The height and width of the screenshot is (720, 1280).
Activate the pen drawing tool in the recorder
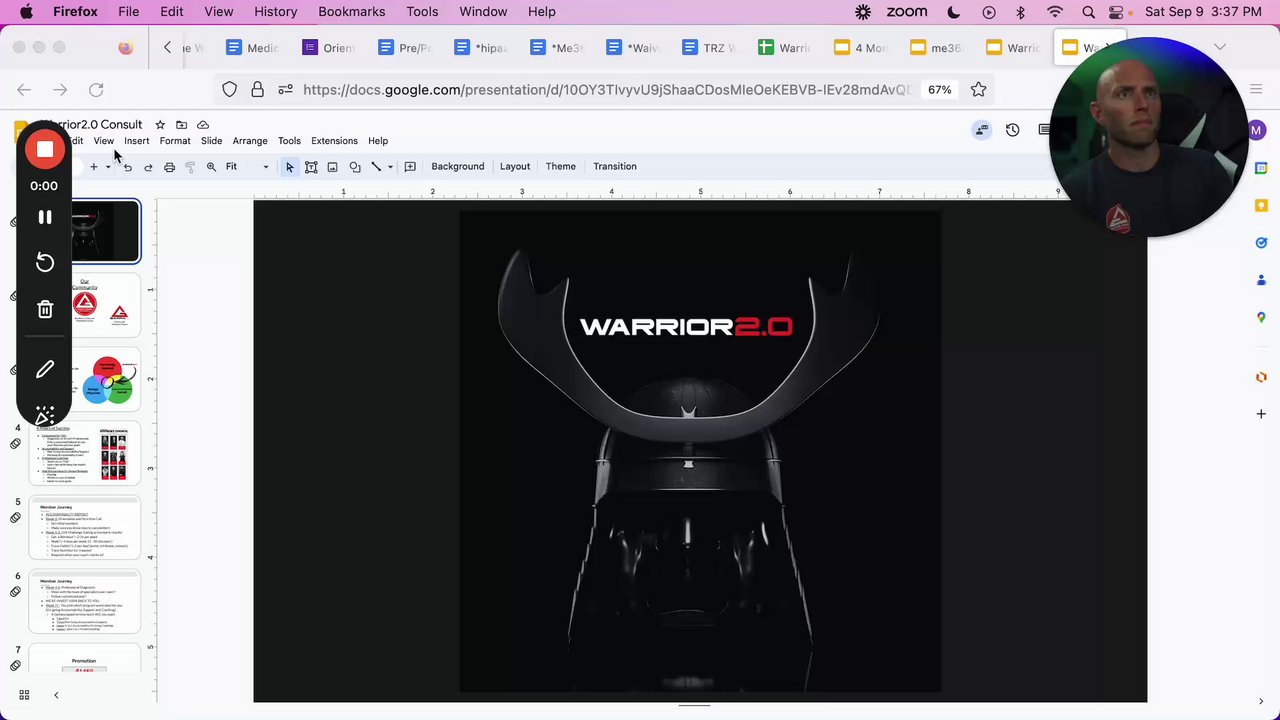pyautogui.click(x=45, y=370)
